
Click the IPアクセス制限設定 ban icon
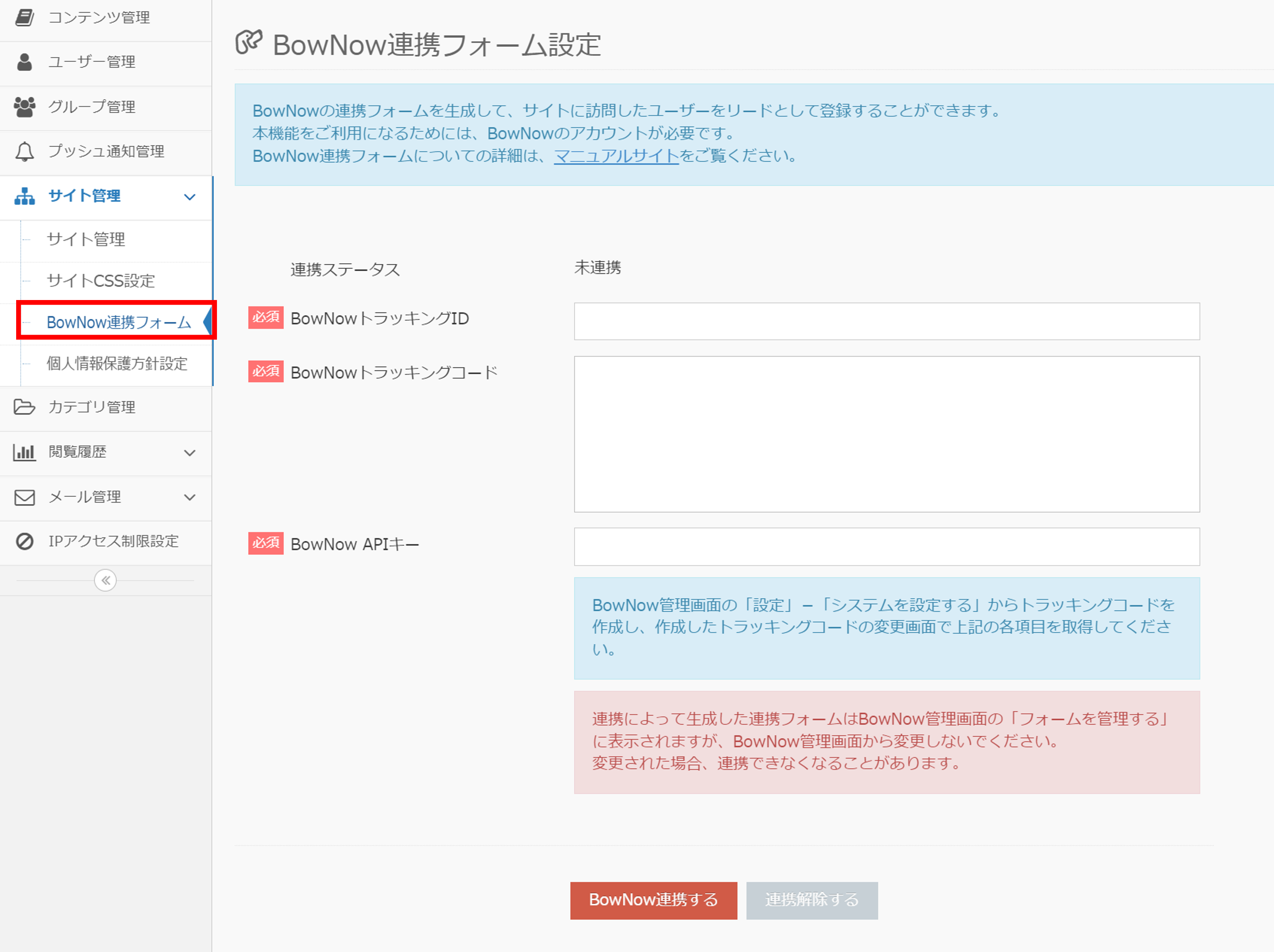[x=24, y=541]
